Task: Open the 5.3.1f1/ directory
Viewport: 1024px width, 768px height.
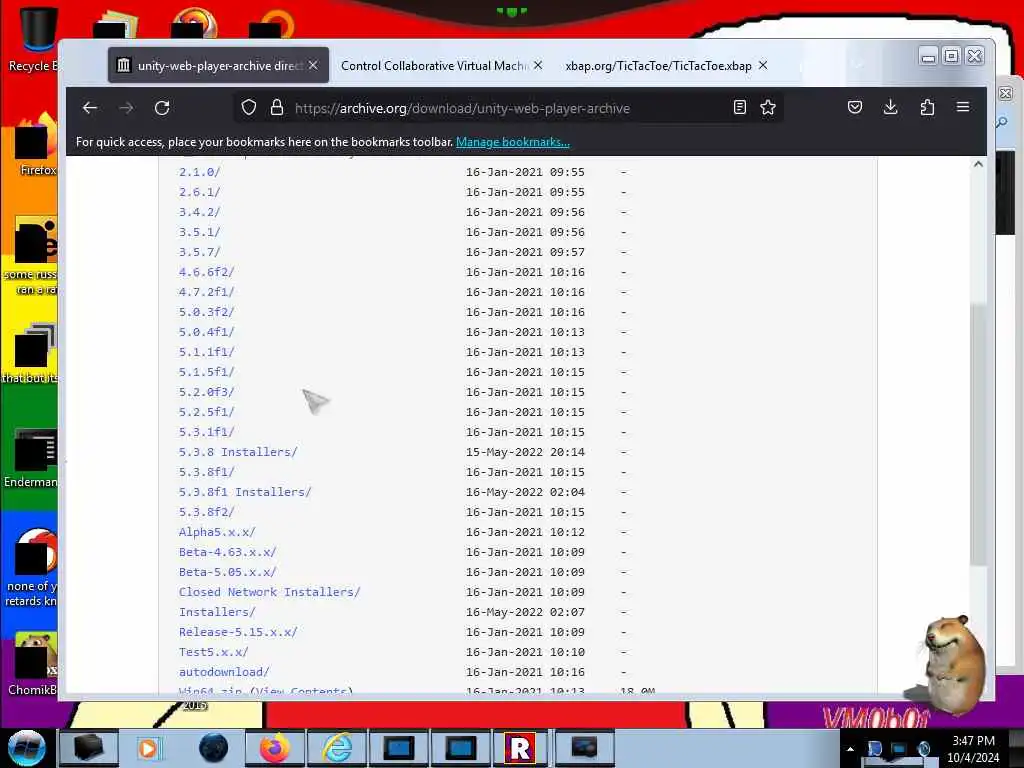Action: (206, 432)
